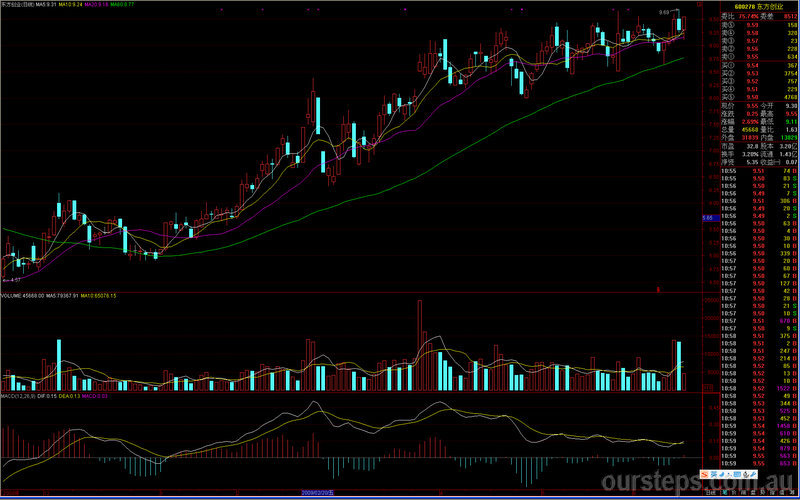The height and width of the screenshot is (500, 800).
Task: Click the 外盘 31839 value
Action: (x=751, y=137)
